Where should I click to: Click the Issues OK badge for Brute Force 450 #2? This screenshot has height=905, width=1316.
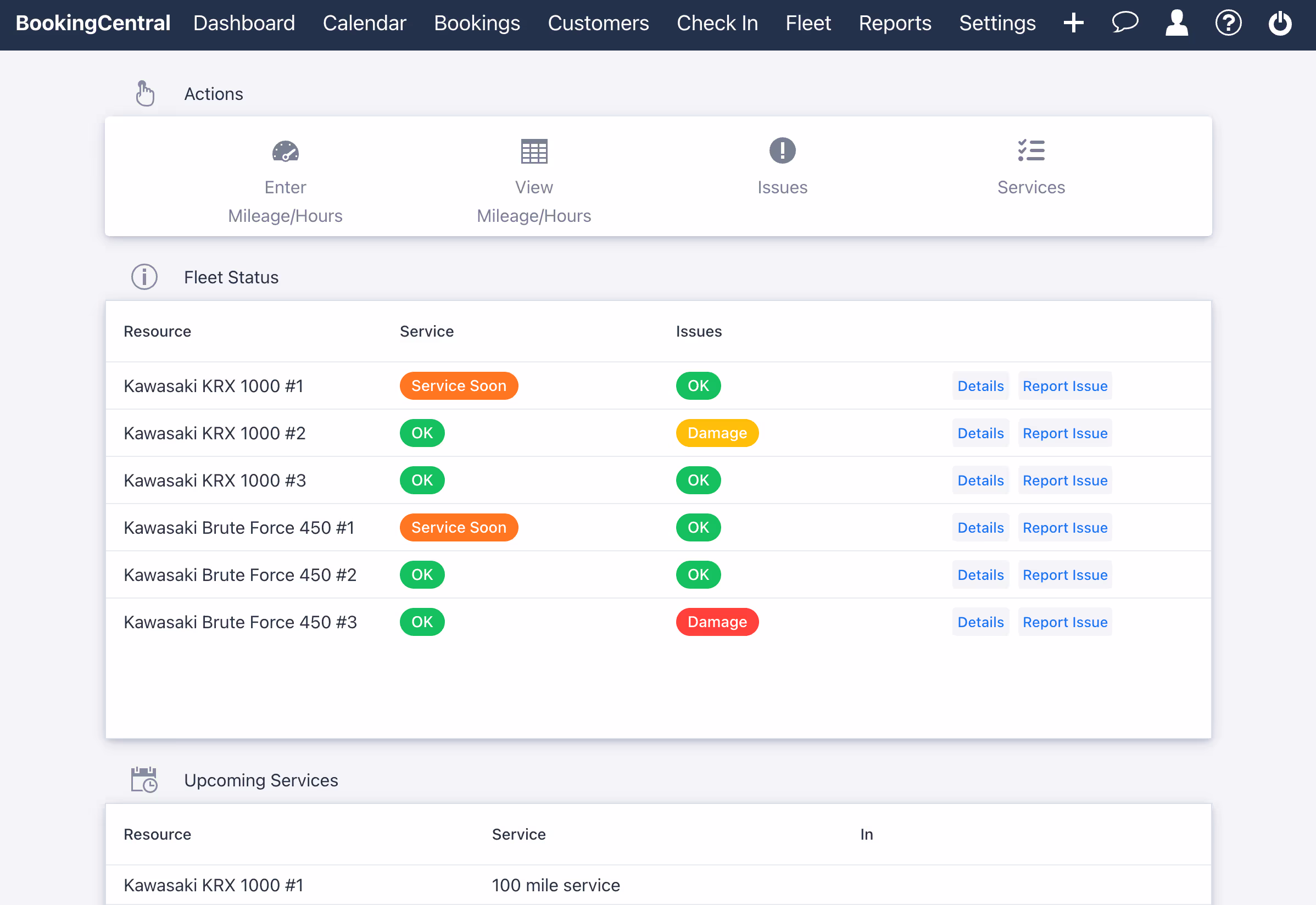tap(698, 575)
